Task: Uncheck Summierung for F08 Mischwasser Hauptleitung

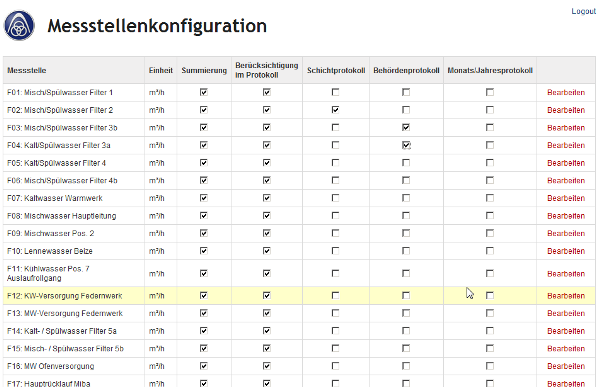Action: (204, 216)
